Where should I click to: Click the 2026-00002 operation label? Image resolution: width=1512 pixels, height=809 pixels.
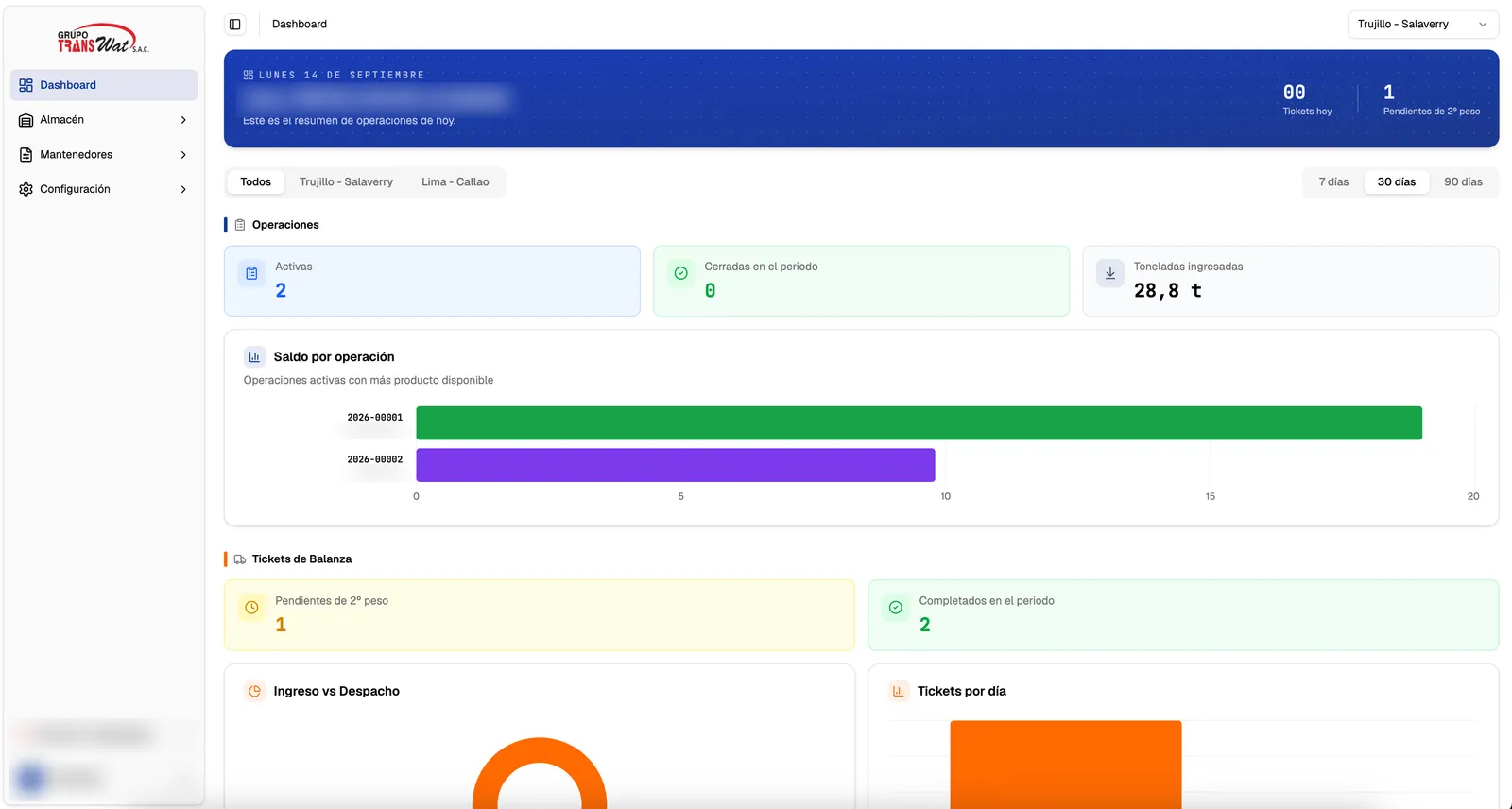374,460
